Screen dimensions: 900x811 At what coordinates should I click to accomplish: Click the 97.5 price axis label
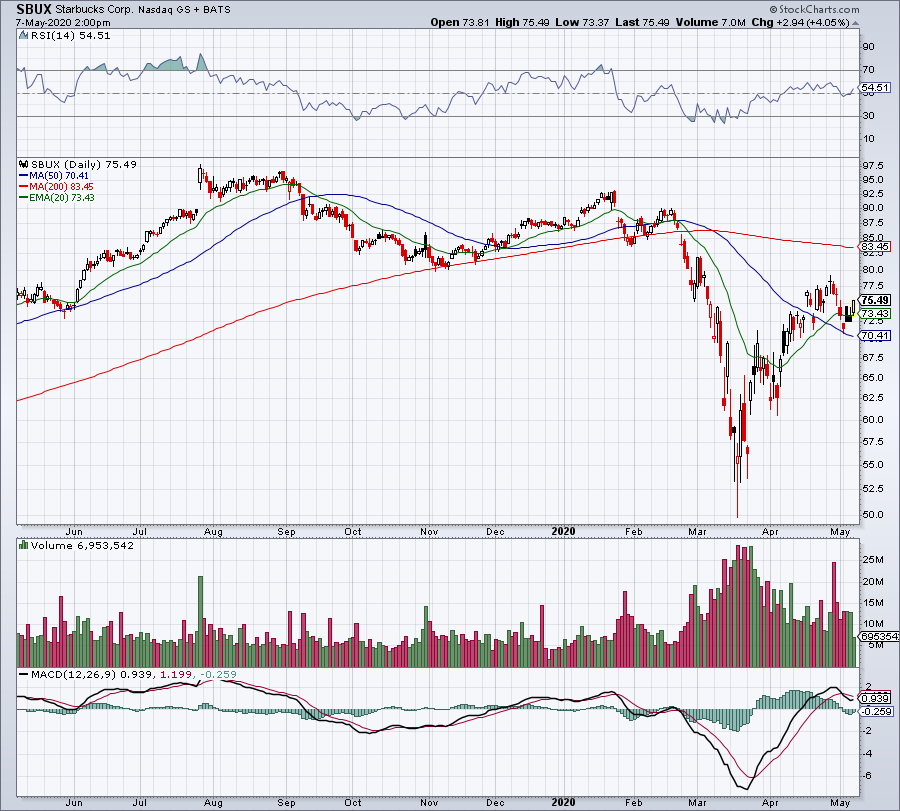coord(872,165)
